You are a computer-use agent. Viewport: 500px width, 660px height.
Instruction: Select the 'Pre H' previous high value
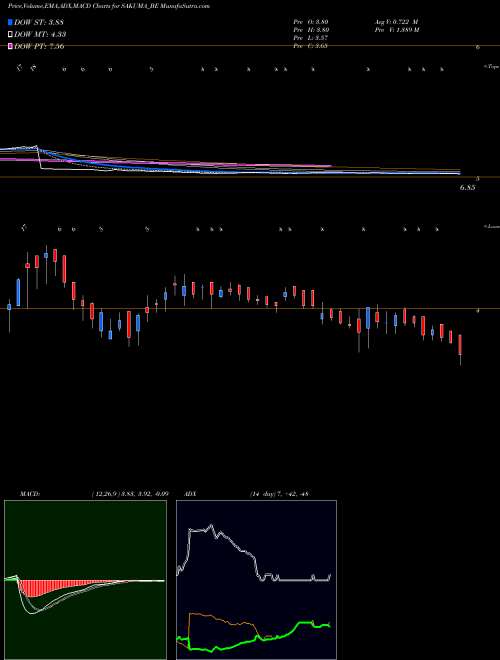click(311, 30)
